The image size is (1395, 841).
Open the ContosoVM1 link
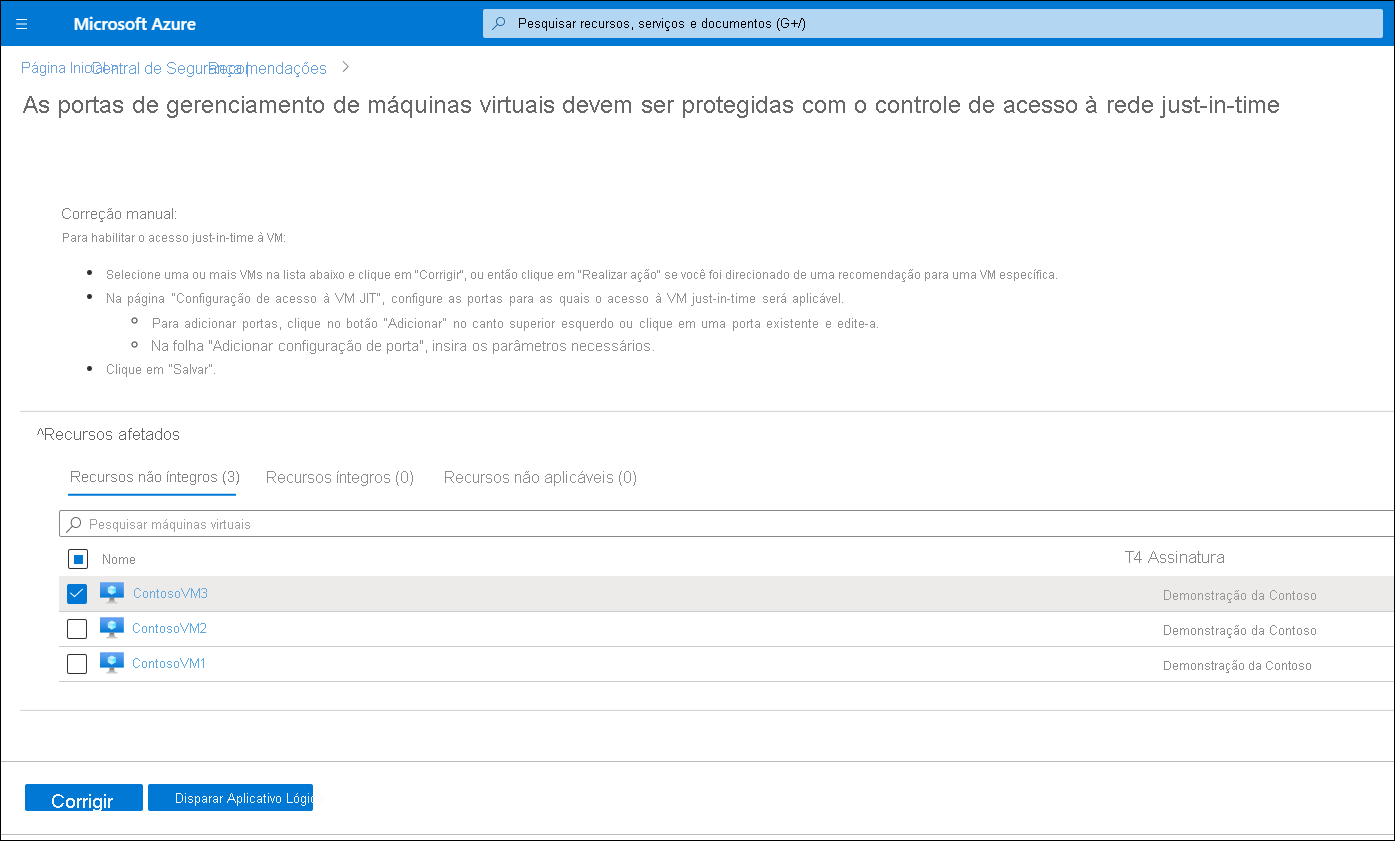coord(168,663)
